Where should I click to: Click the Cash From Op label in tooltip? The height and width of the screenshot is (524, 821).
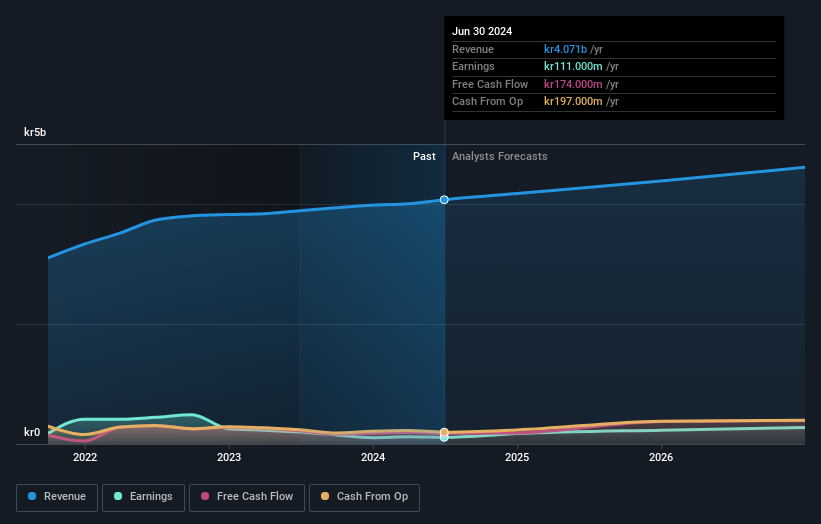pyautogui.click(x=487, y=102)
